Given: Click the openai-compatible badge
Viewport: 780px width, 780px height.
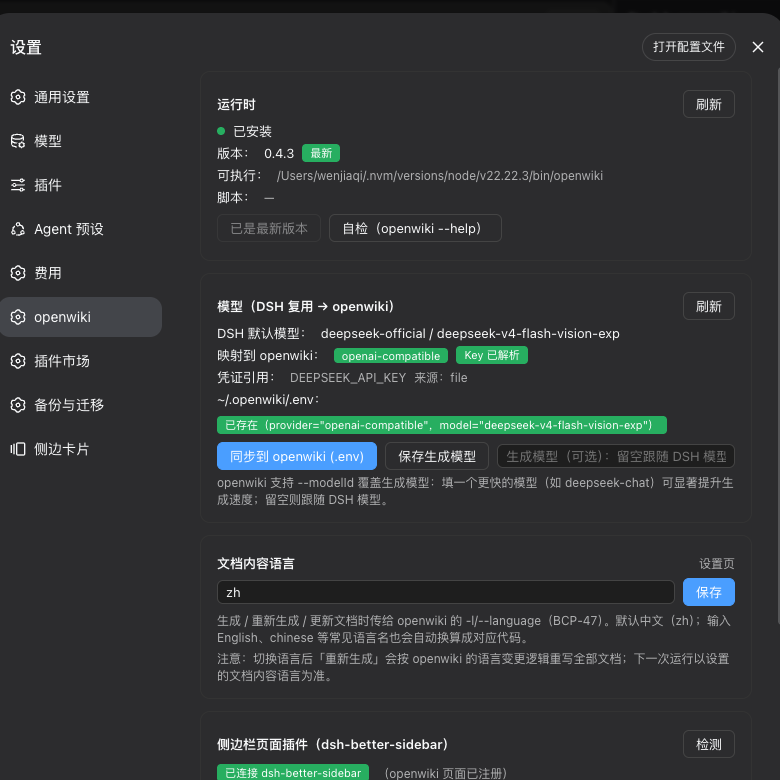Looking at the screenshot, I should pos(390,356).
